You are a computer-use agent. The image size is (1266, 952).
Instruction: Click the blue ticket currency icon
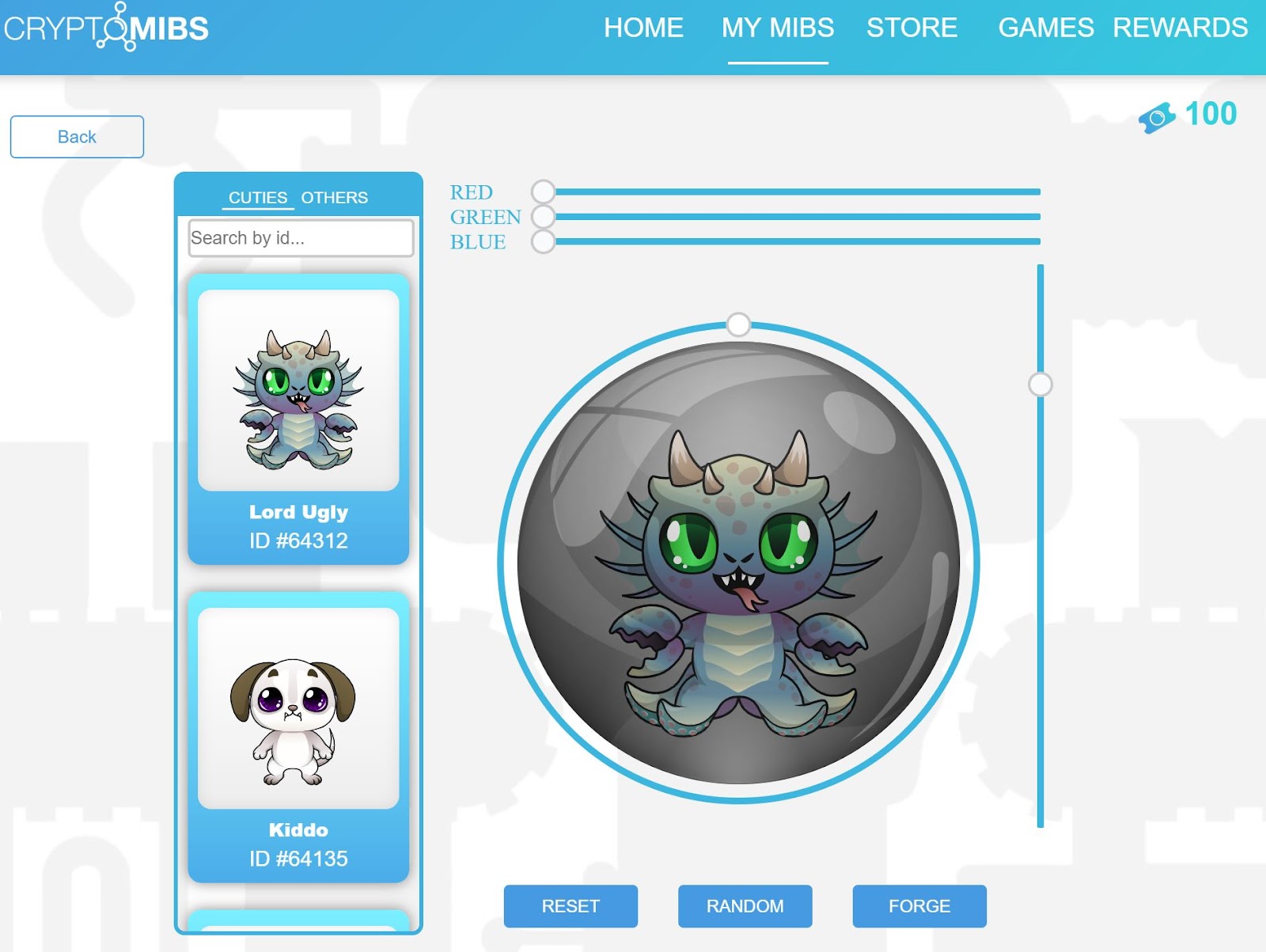(x=1157, y=118)
